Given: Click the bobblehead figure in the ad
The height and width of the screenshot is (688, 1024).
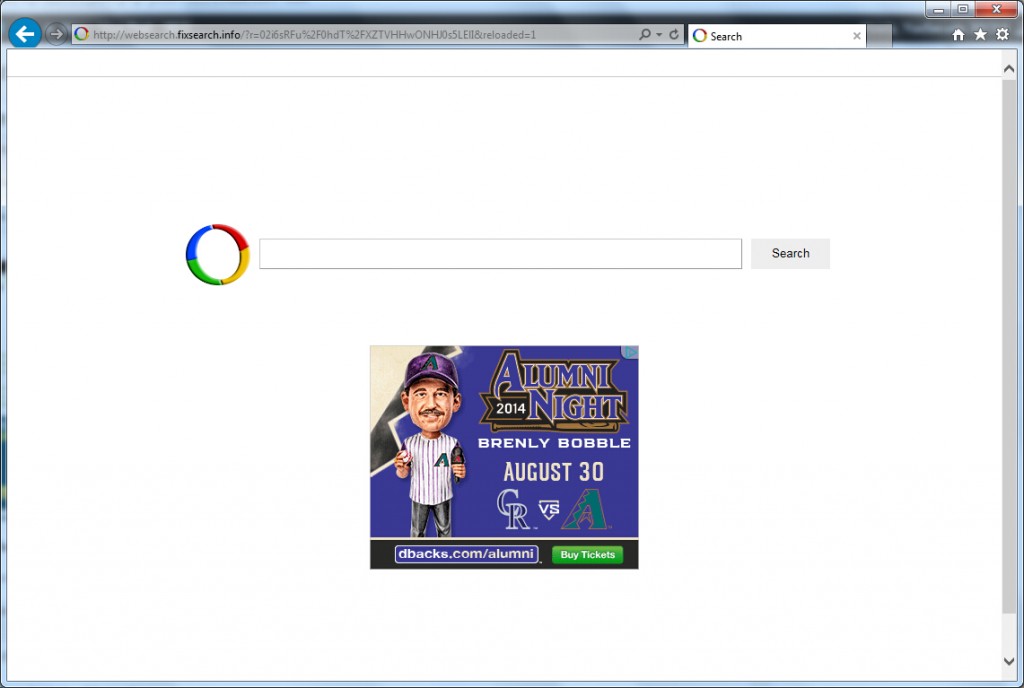Looking at the screenshot, I should 430,444.
